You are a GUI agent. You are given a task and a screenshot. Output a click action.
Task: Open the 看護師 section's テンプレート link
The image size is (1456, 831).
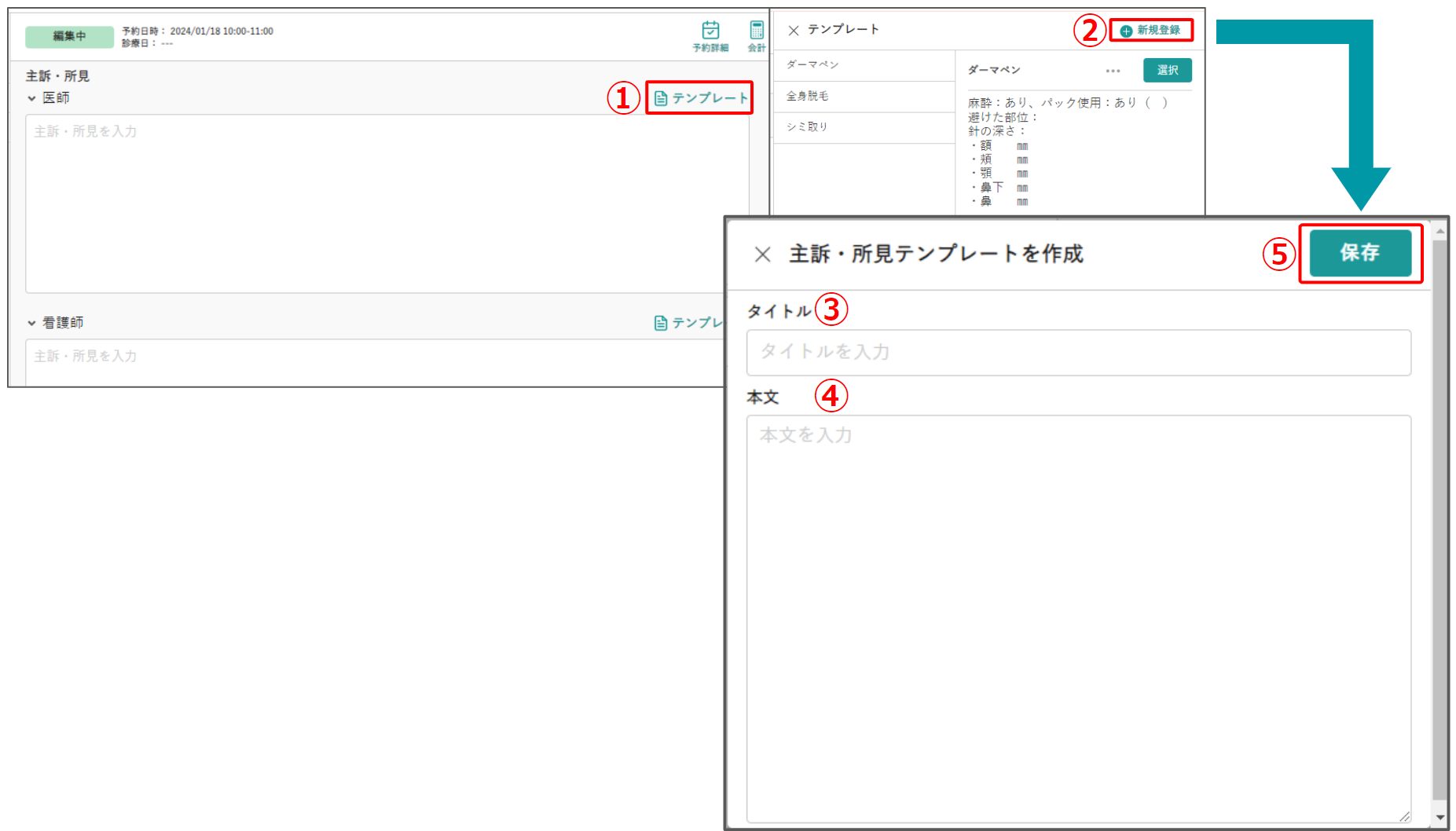click(x=689, y=323)
